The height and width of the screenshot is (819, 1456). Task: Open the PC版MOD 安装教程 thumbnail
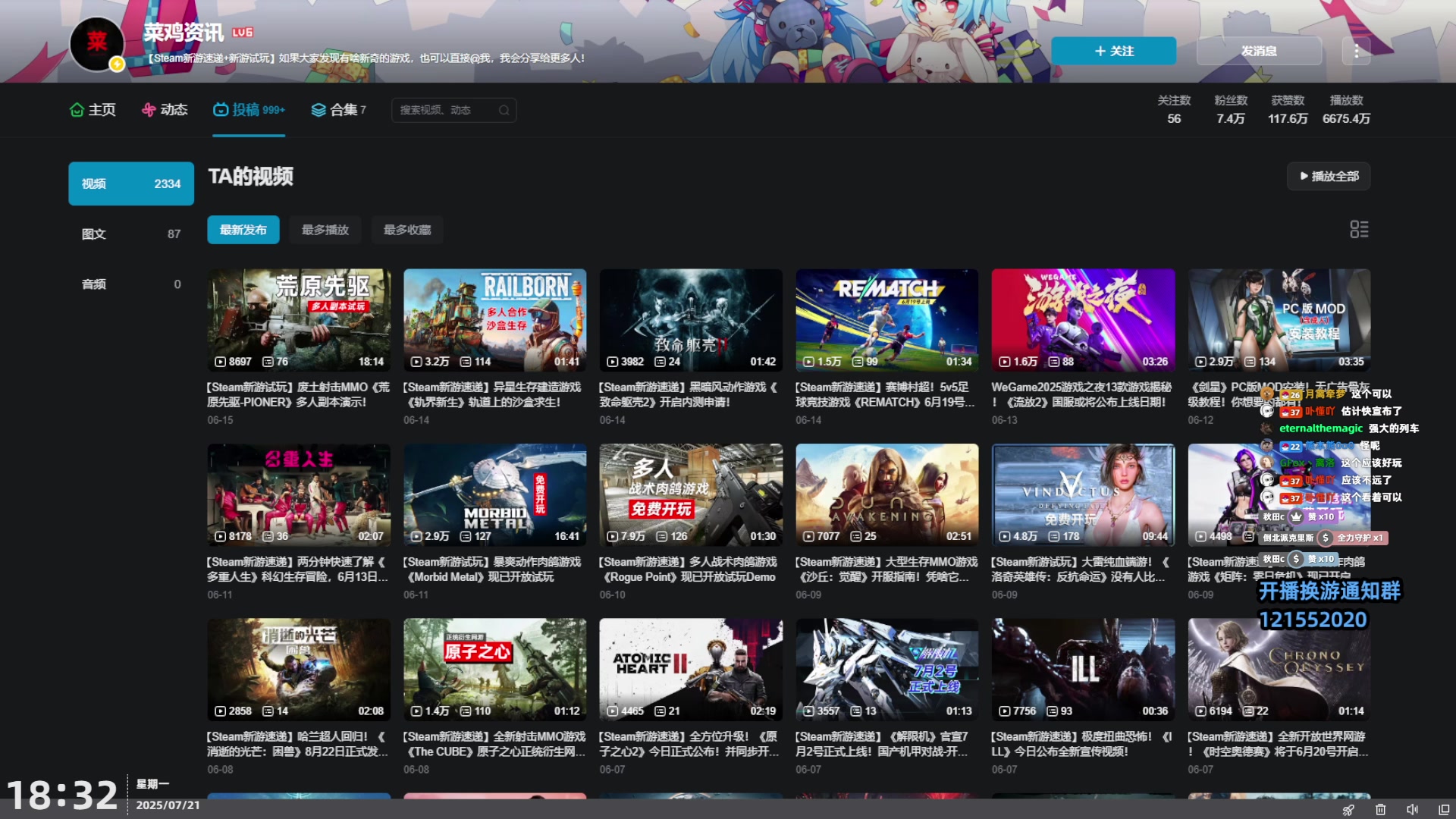1279,320
